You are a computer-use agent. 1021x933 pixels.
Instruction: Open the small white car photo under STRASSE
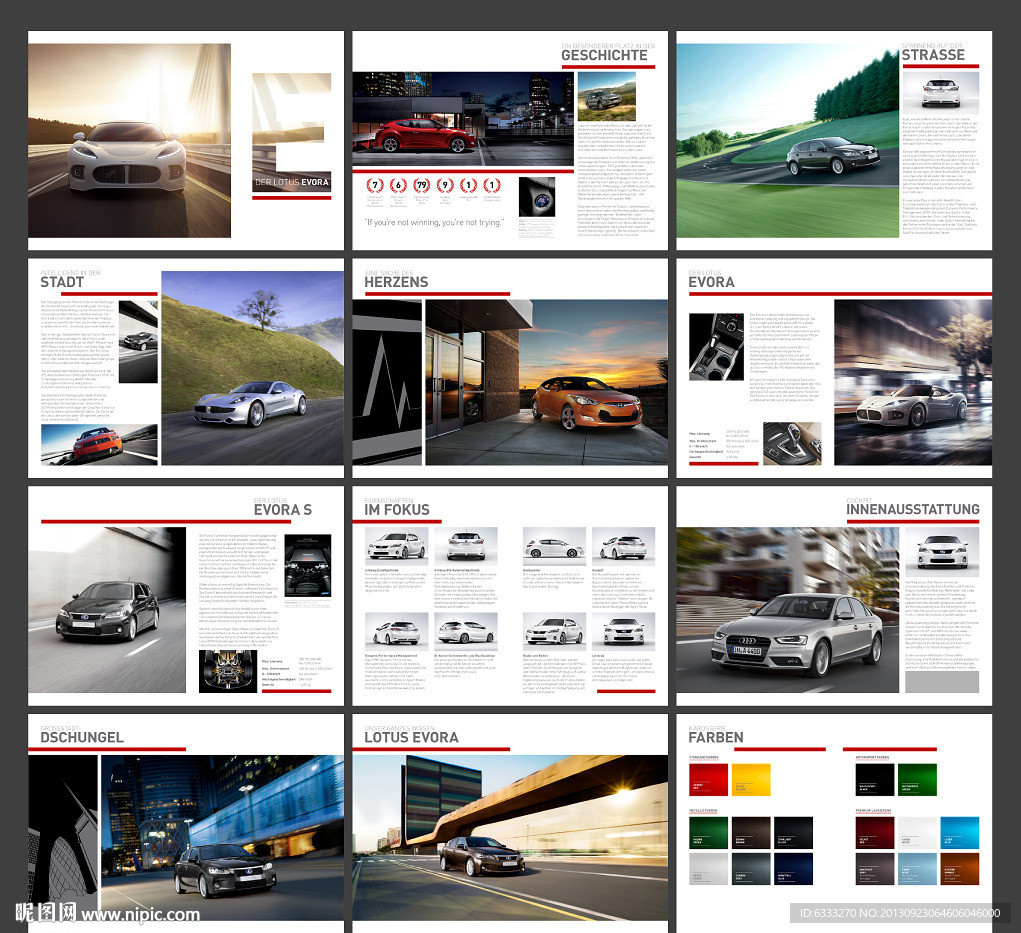point(940,91)
